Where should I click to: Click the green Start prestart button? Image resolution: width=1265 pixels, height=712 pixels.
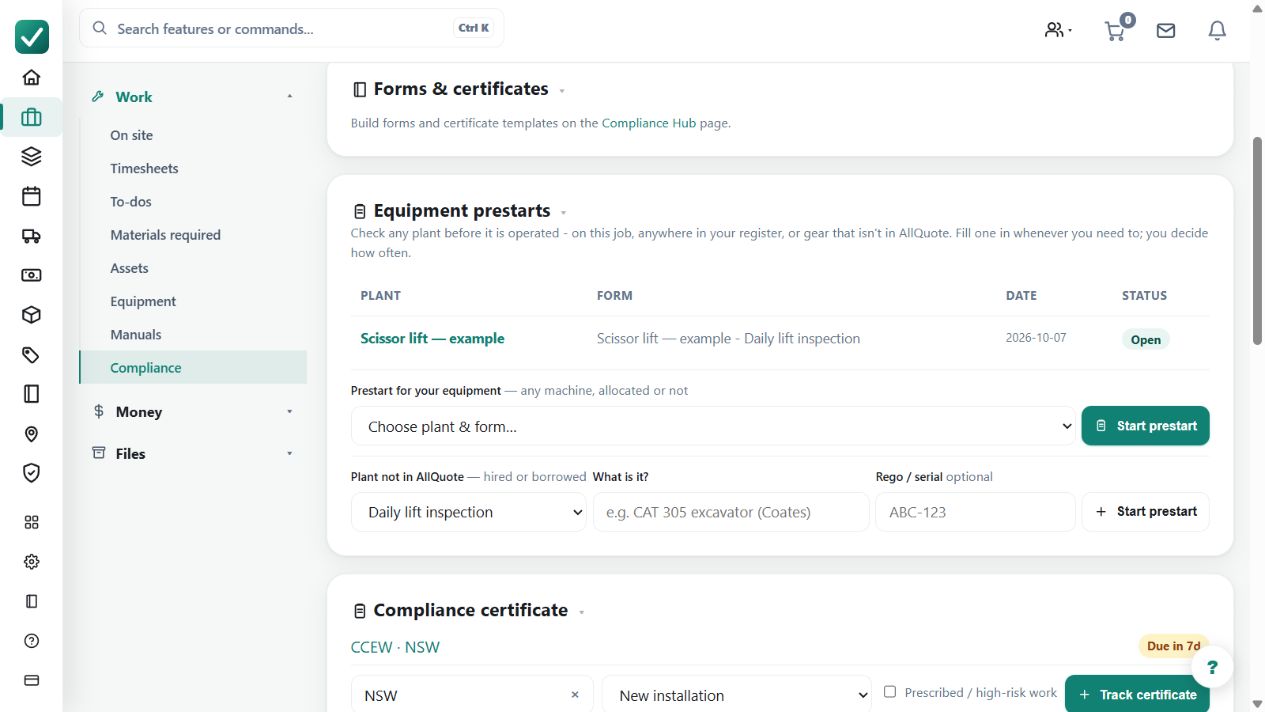pos(1146,426)
